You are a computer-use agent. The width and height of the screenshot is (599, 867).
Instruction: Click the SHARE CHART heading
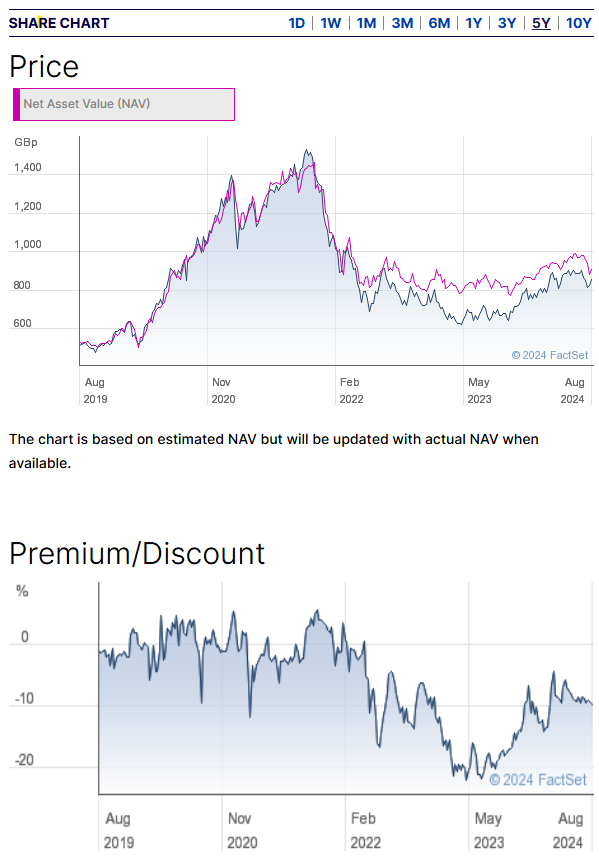[x=59, y=23]
